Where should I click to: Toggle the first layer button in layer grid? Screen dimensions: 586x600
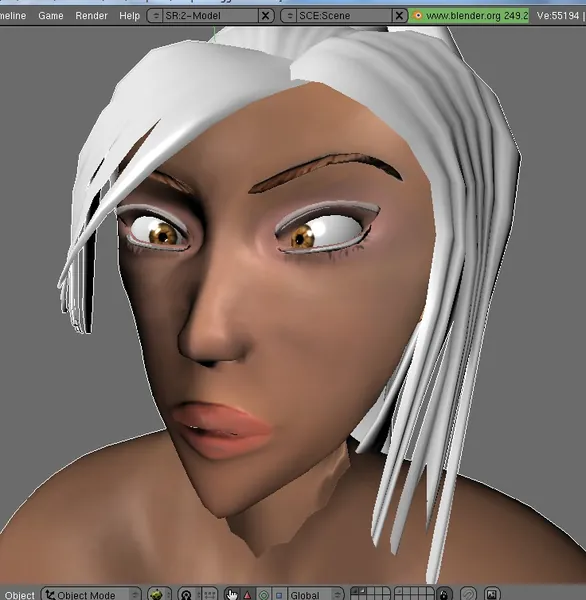(354, 591)
